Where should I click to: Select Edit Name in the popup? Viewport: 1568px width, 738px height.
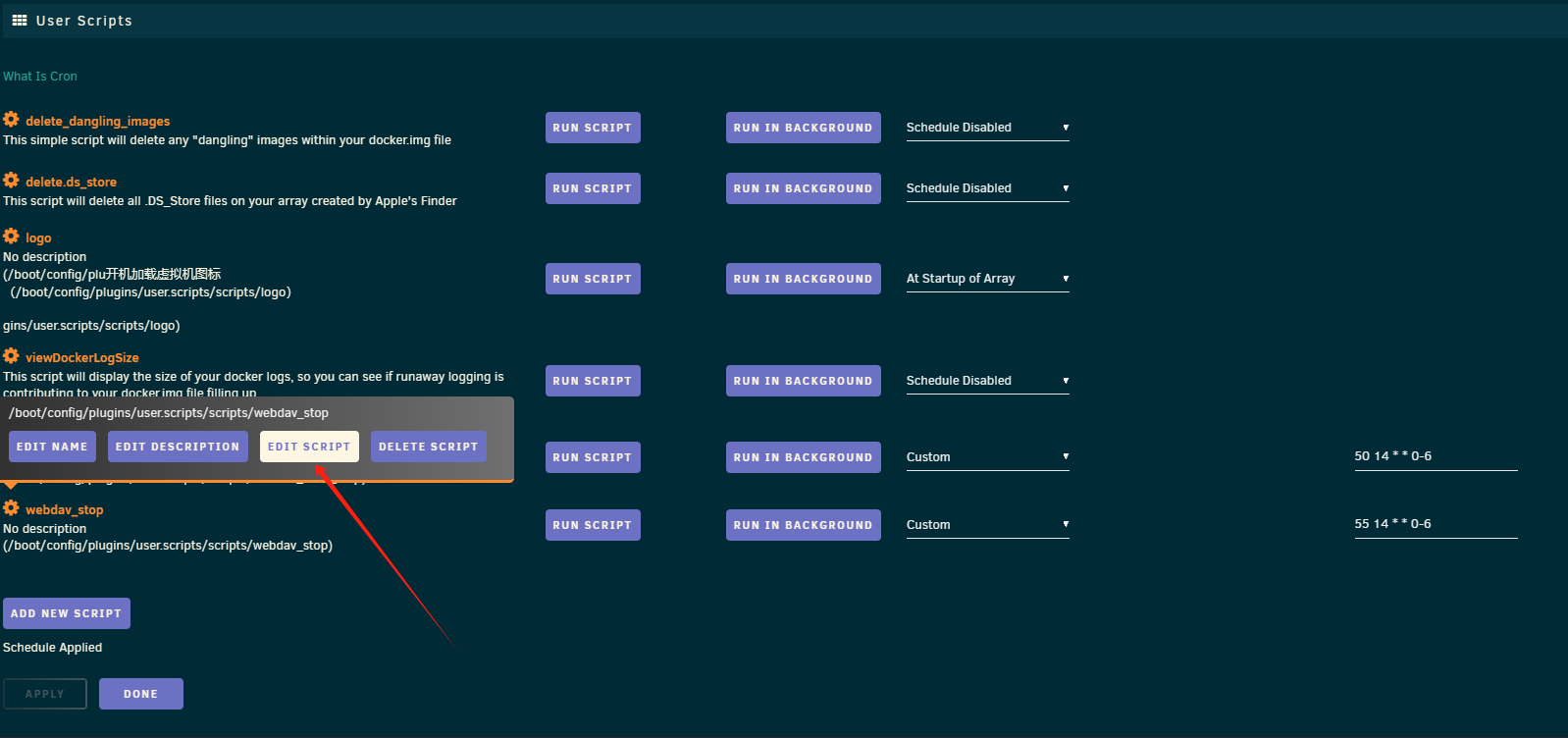(52, 447)
